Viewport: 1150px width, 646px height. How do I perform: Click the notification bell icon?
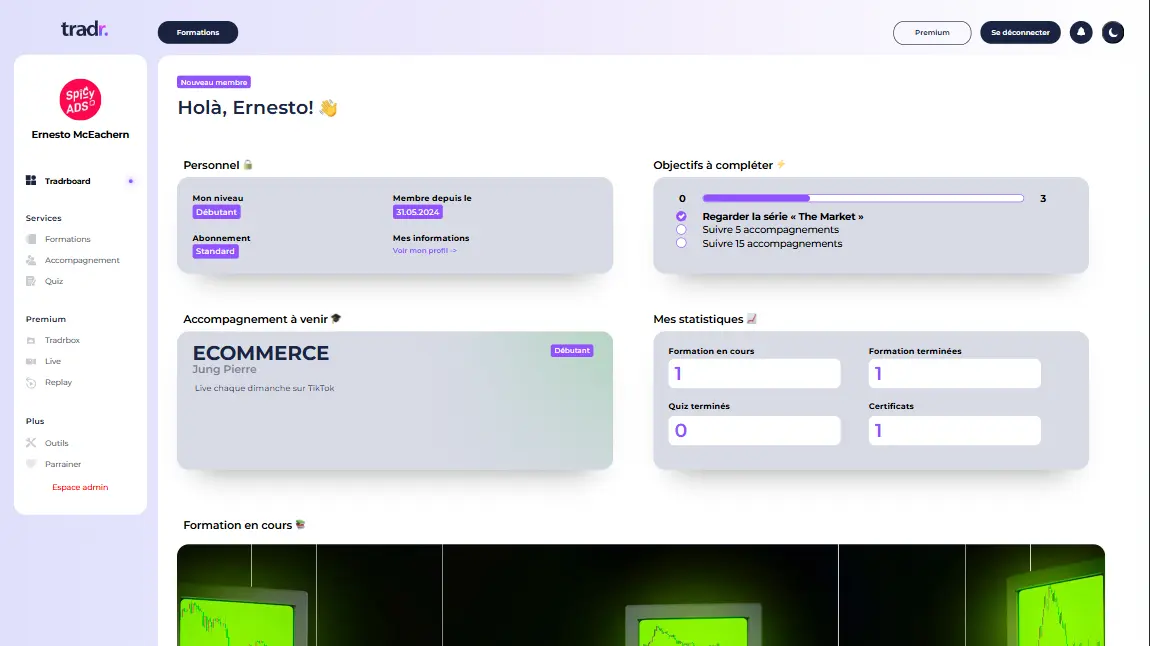pyautogui.click(x=1081, y=33)
